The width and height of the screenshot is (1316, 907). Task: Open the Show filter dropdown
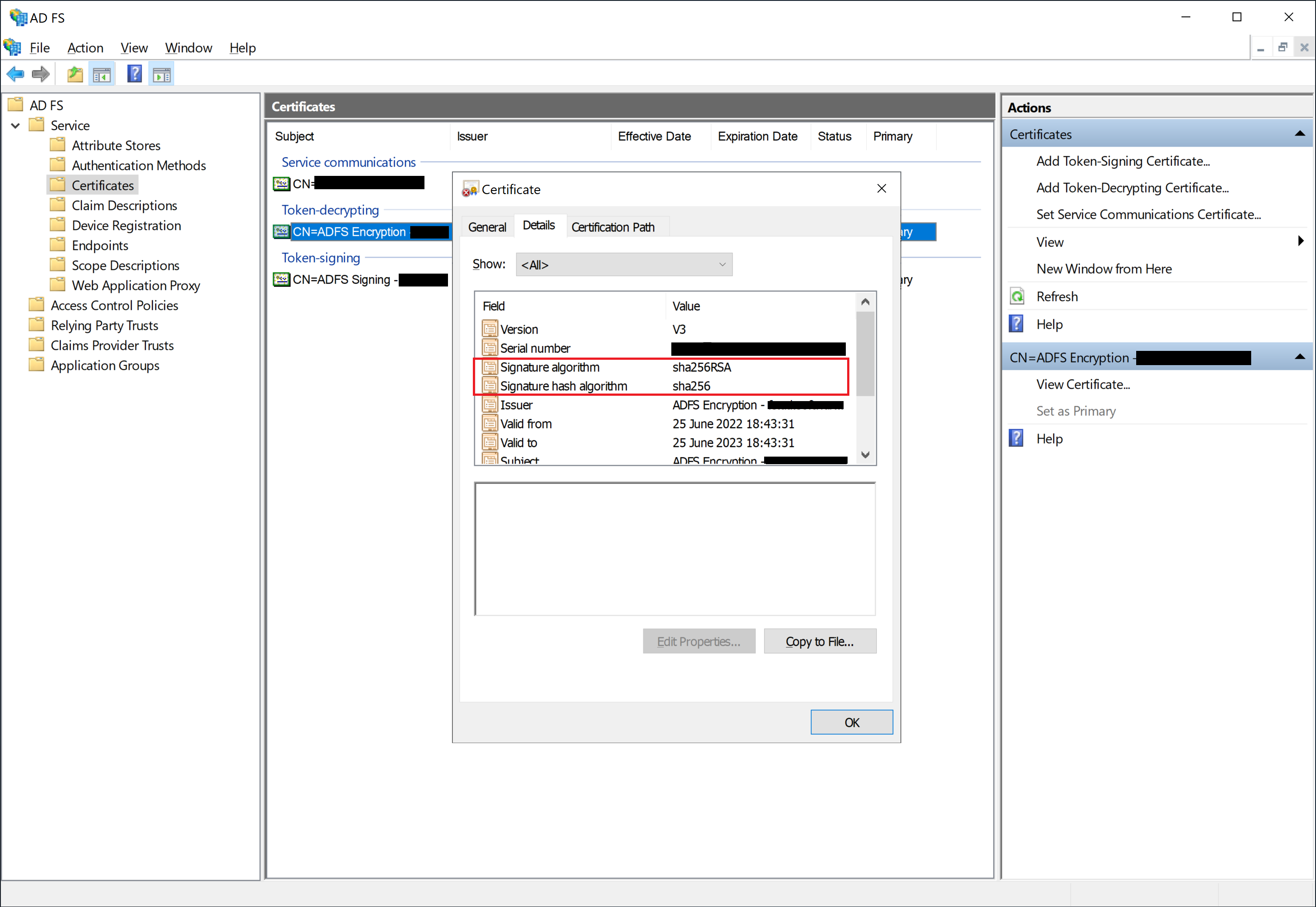pos(624,264)
